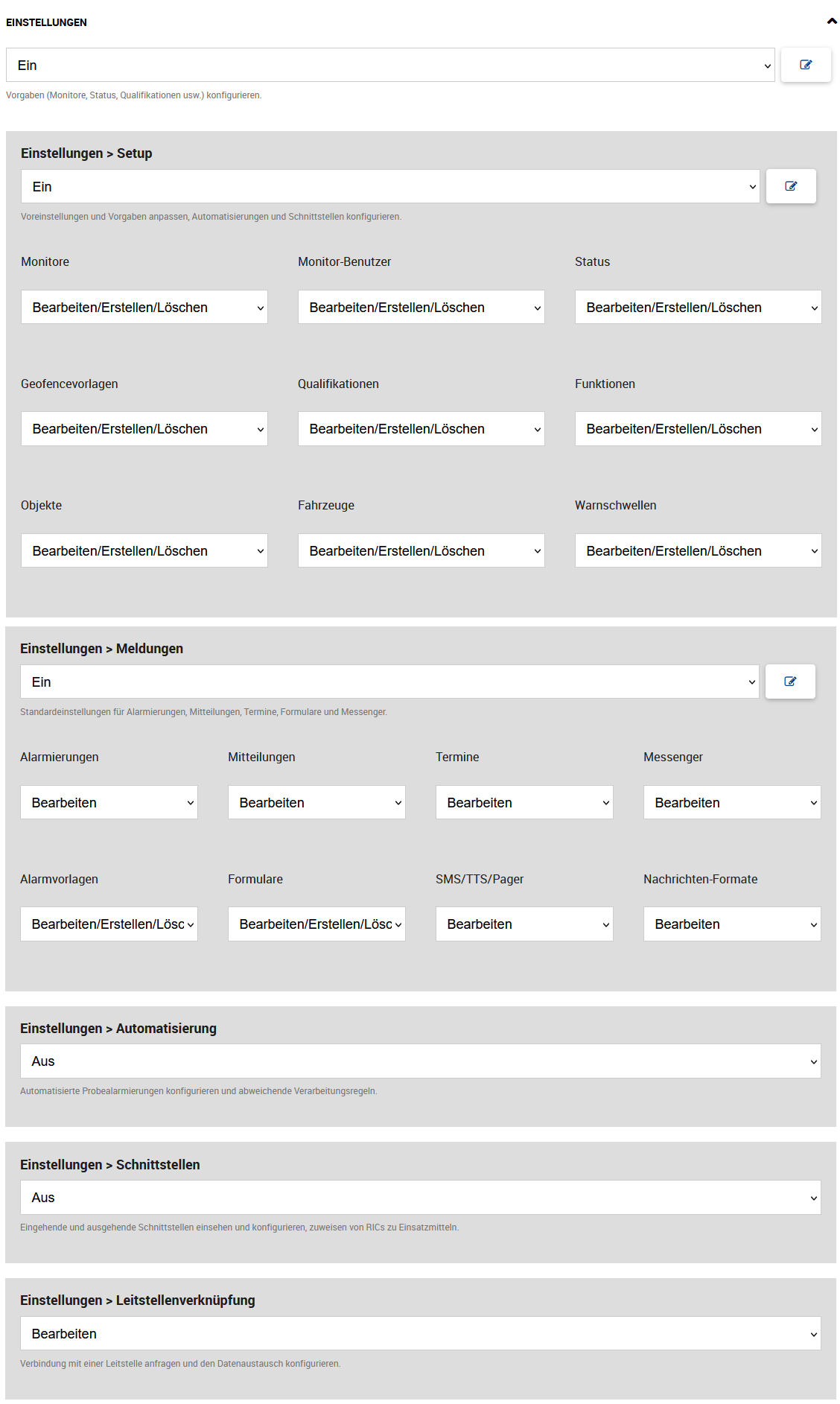Click edit icon in Einstellungen > Setup
The image size is (840, 1404).
(791, 186)
